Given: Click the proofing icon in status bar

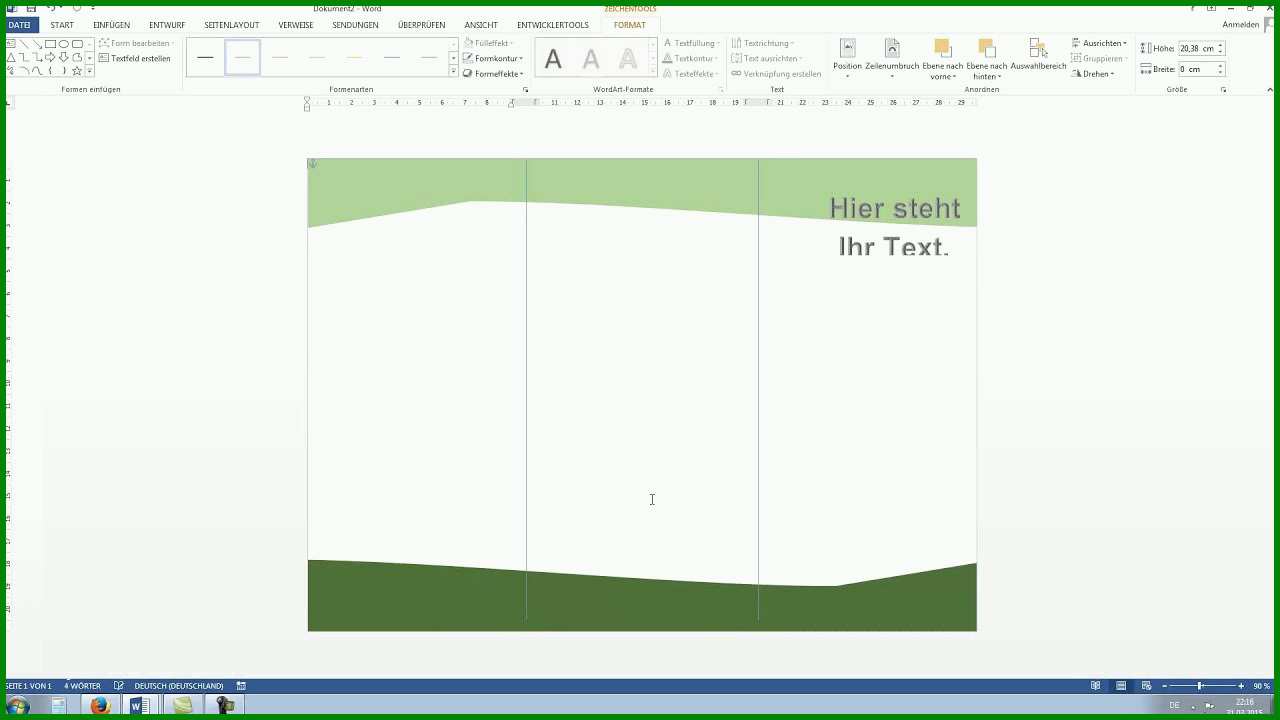Looking at the screenshot, I should pyautogui.click(x=118, y=686).
